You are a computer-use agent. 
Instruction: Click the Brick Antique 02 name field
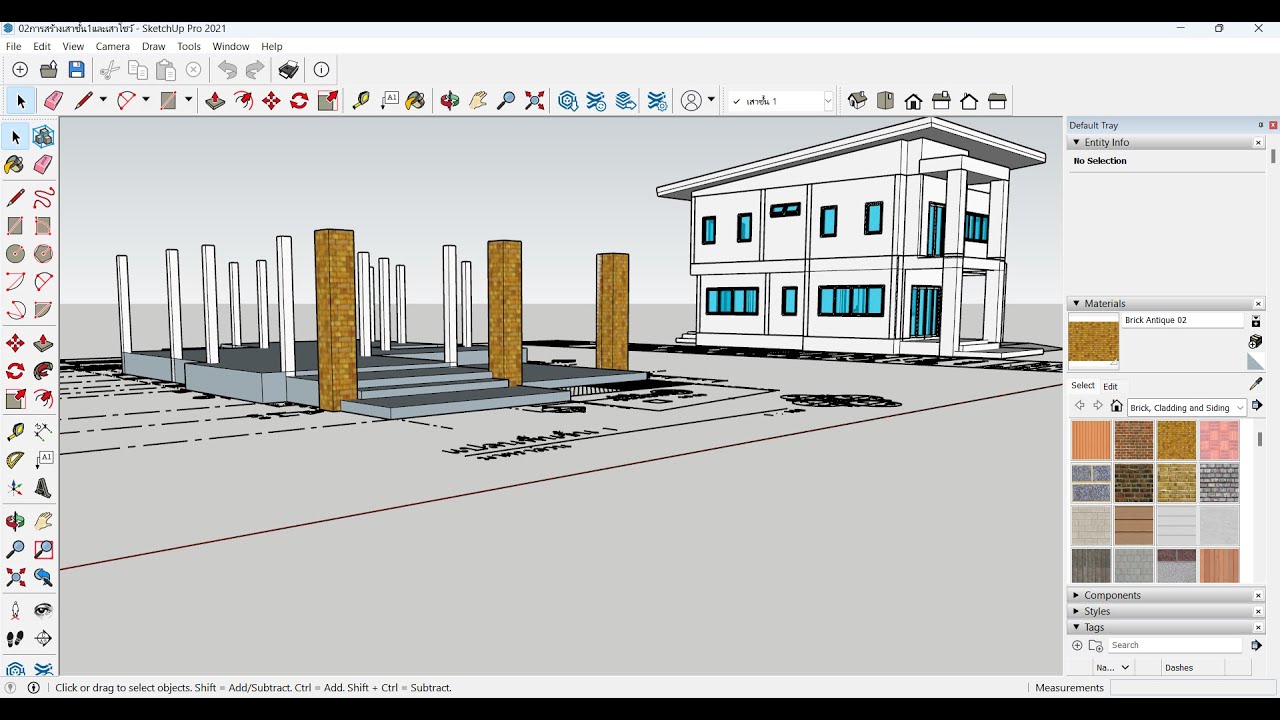click(x=1183, y=321)
